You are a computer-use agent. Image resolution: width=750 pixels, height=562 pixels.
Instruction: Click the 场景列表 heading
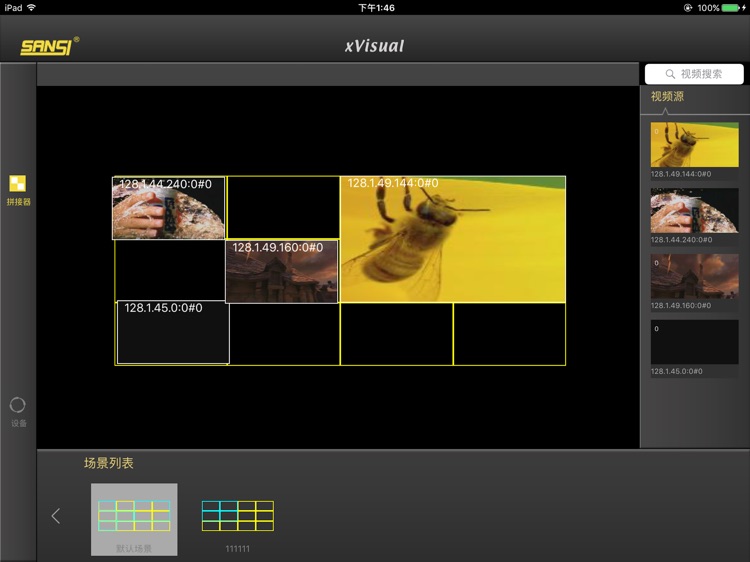(x=109, y=463)
